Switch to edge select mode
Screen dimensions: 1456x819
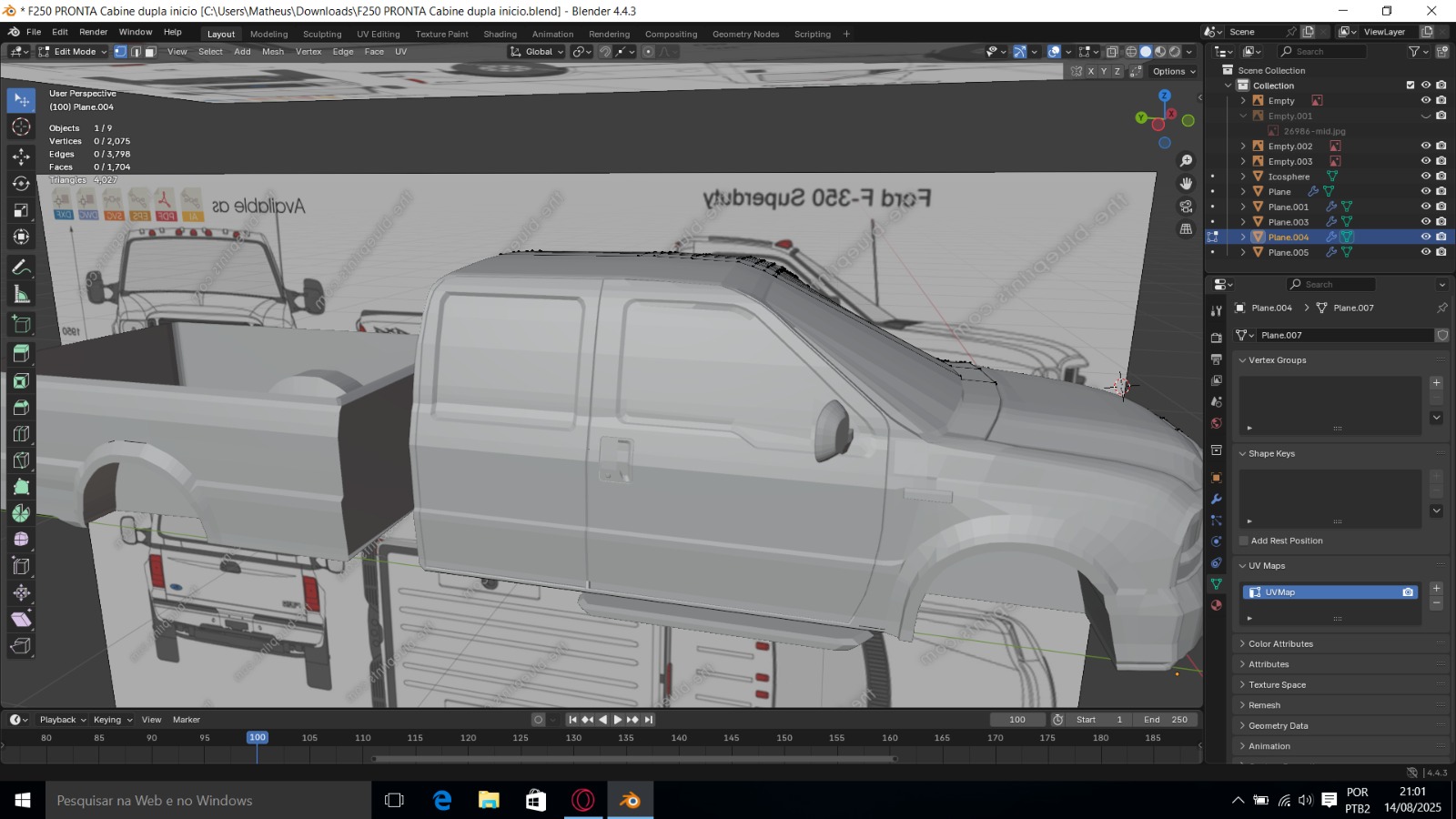point(136,52)
